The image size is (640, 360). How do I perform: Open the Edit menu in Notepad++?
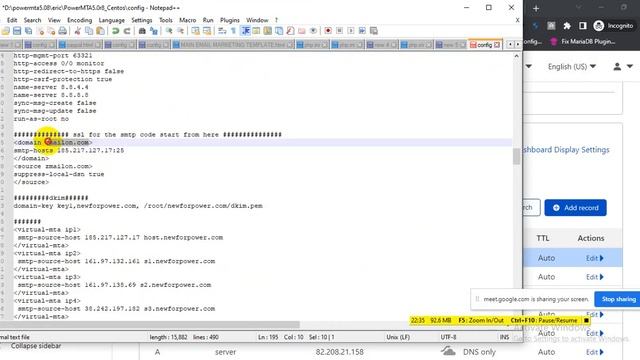[12, 20]
